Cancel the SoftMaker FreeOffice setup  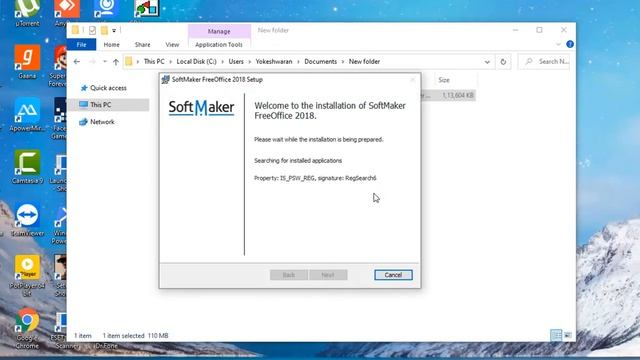tap(393, 275)
